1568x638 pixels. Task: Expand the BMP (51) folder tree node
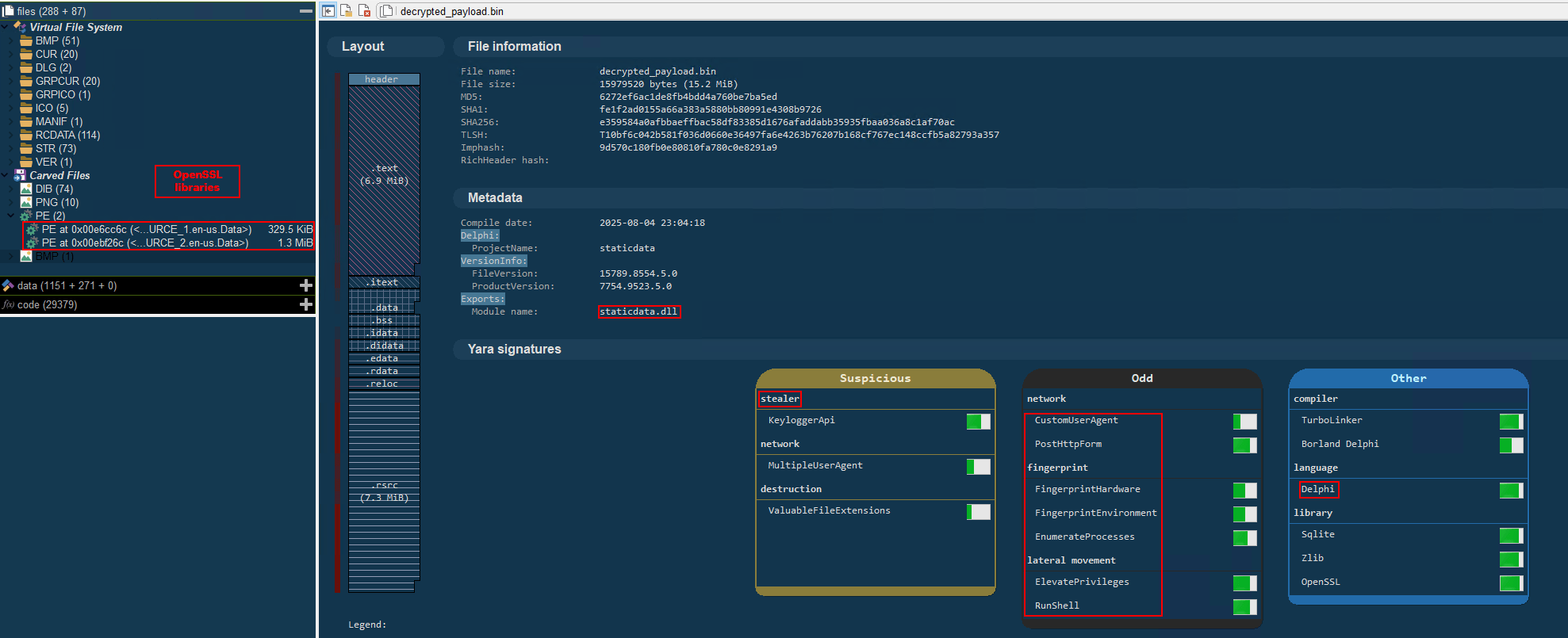11,41
